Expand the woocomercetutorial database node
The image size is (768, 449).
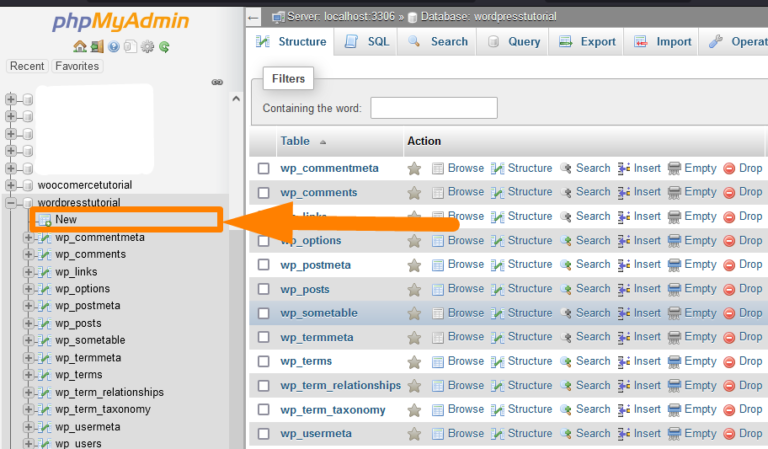point(11,185)
